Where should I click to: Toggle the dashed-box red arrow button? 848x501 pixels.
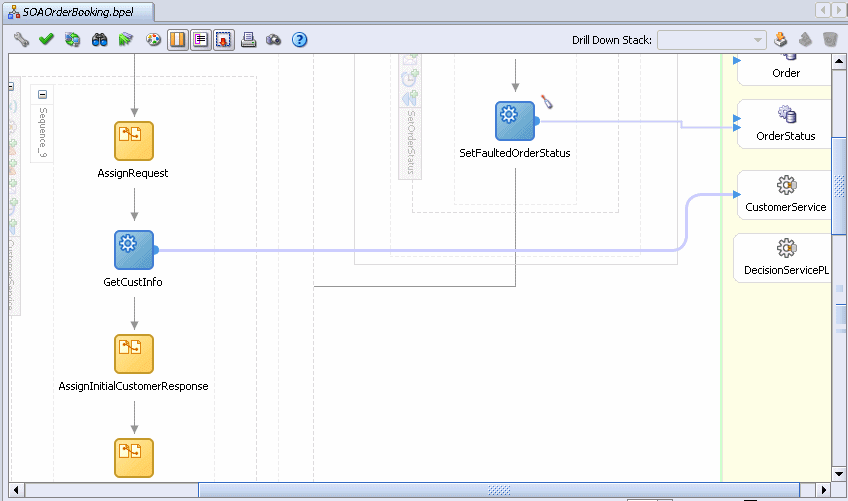224,39
